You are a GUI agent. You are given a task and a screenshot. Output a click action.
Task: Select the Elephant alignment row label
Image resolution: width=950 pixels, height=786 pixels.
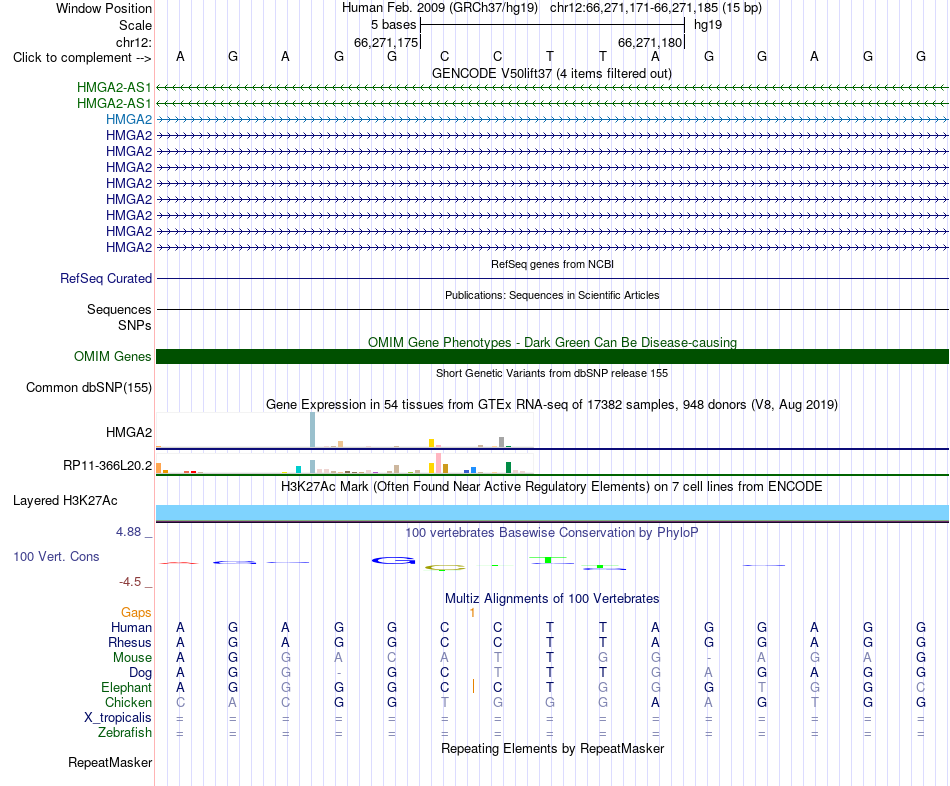click(126, 688)
